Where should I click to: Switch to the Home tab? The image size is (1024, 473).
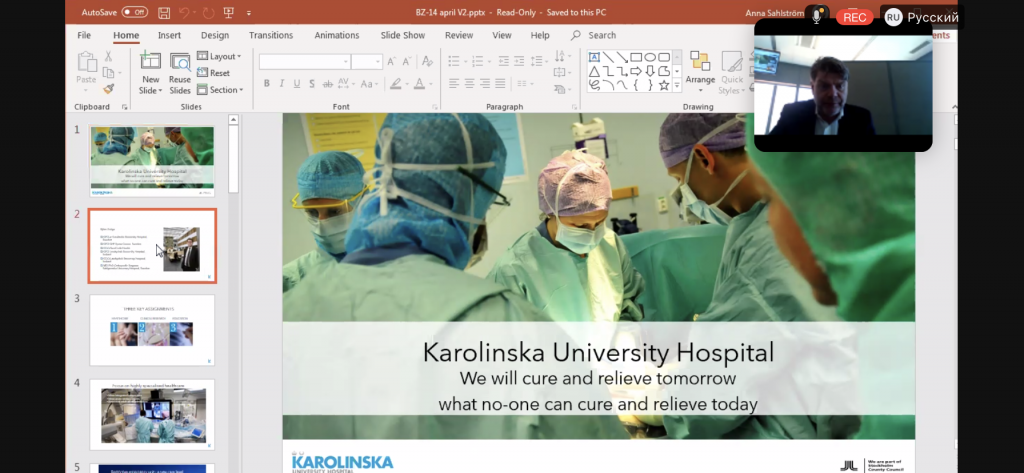[x=126, y=35]
